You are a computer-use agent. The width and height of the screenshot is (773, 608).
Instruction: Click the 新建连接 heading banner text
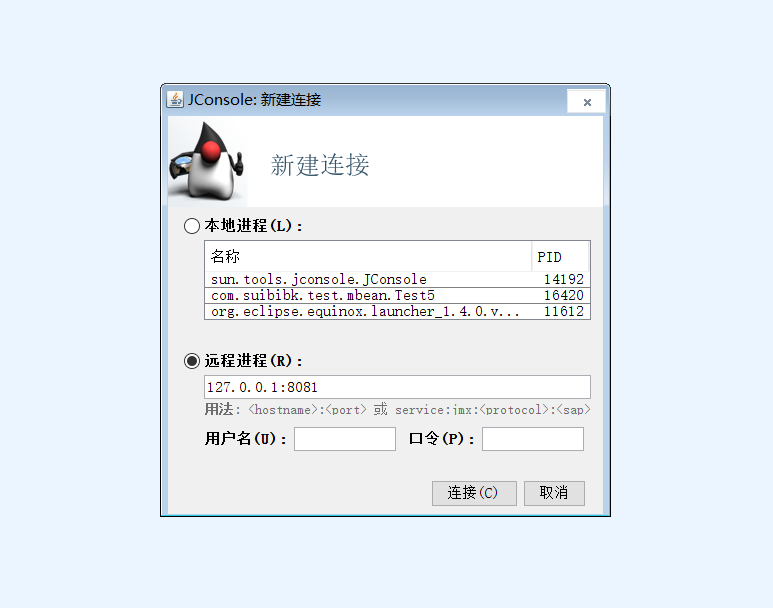320,165
